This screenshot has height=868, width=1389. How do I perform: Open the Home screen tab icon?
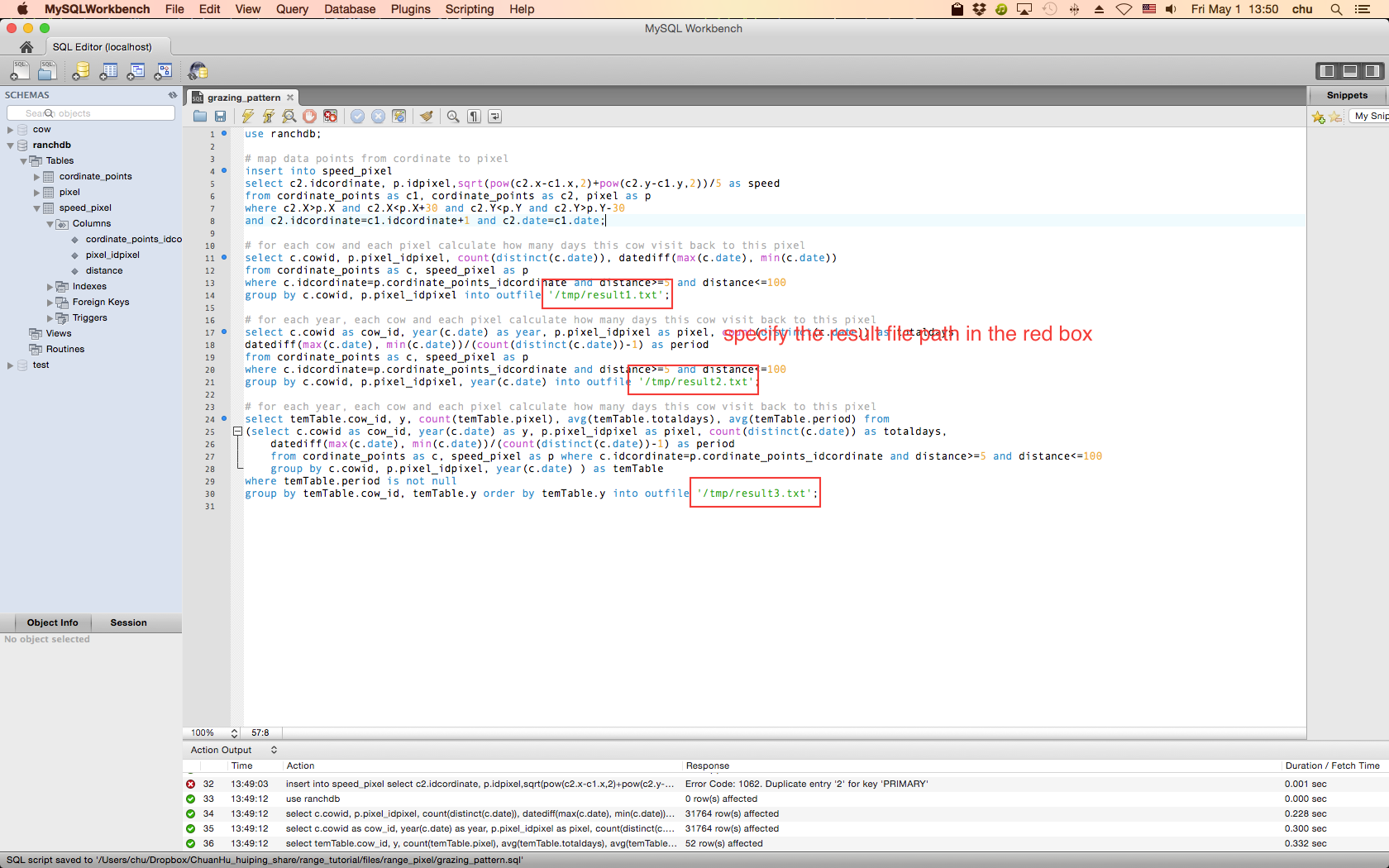pyautogui.click(x=26, y=47)
